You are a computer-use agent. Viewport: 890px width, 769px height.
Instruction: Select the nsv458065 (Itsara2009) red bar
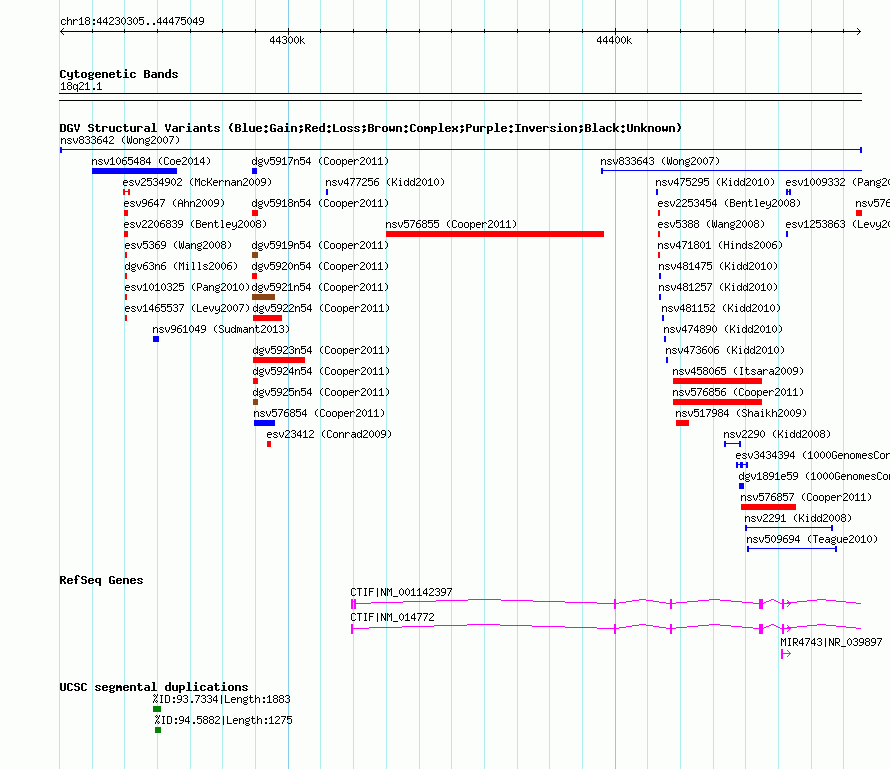coord(717,381)
